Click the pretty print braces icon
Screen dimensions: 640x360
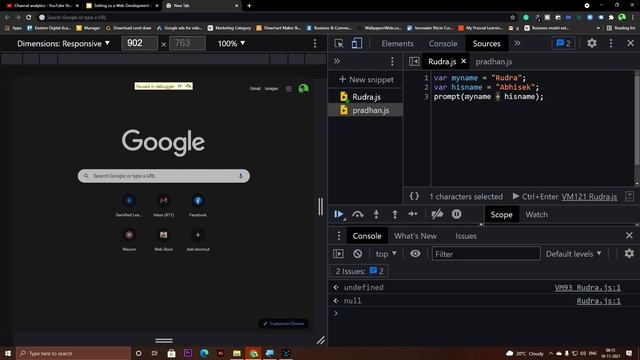414,196
